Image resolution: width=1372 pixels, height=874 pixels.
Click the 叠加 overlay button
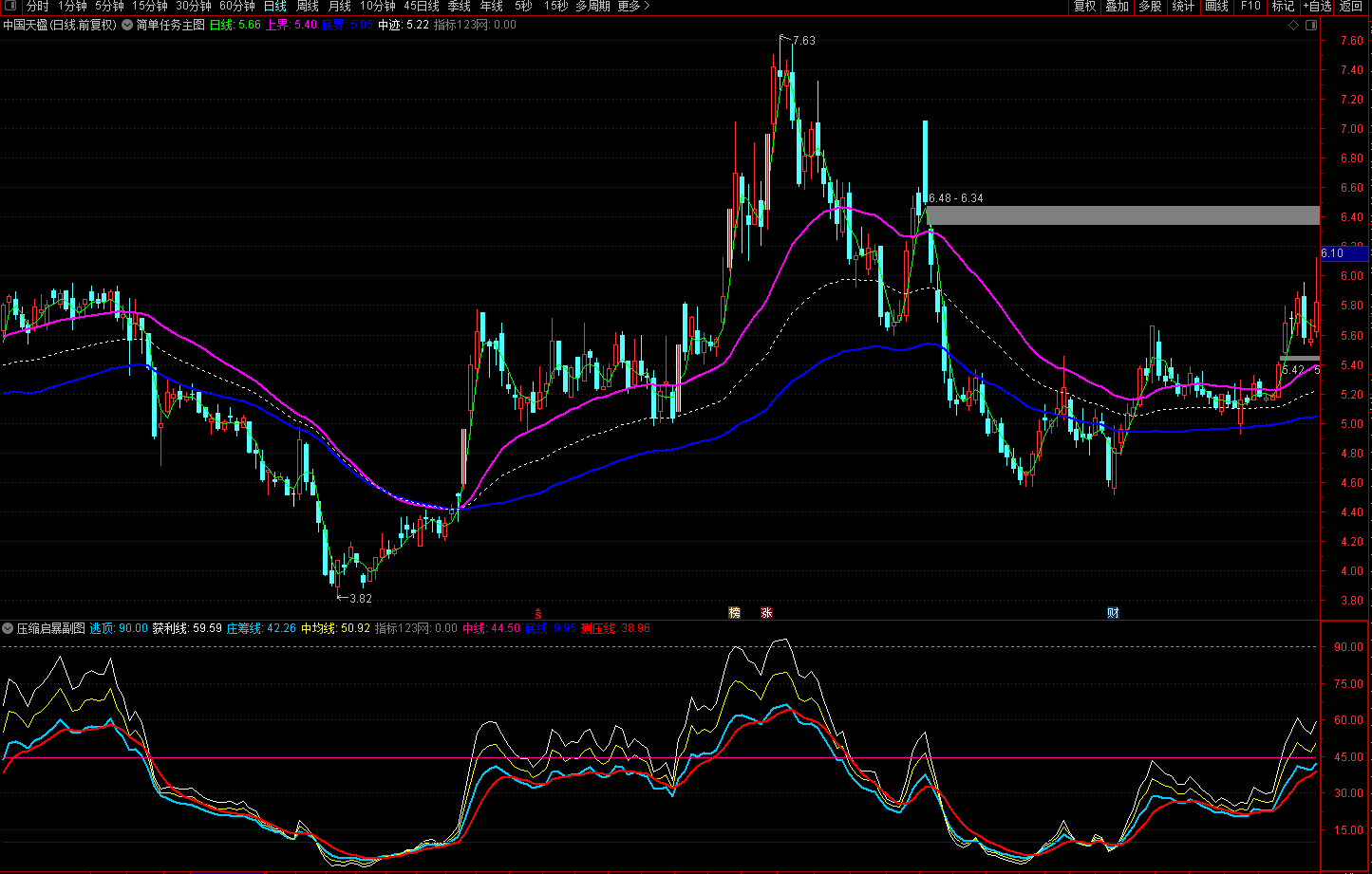click(x=1117, y=6)
